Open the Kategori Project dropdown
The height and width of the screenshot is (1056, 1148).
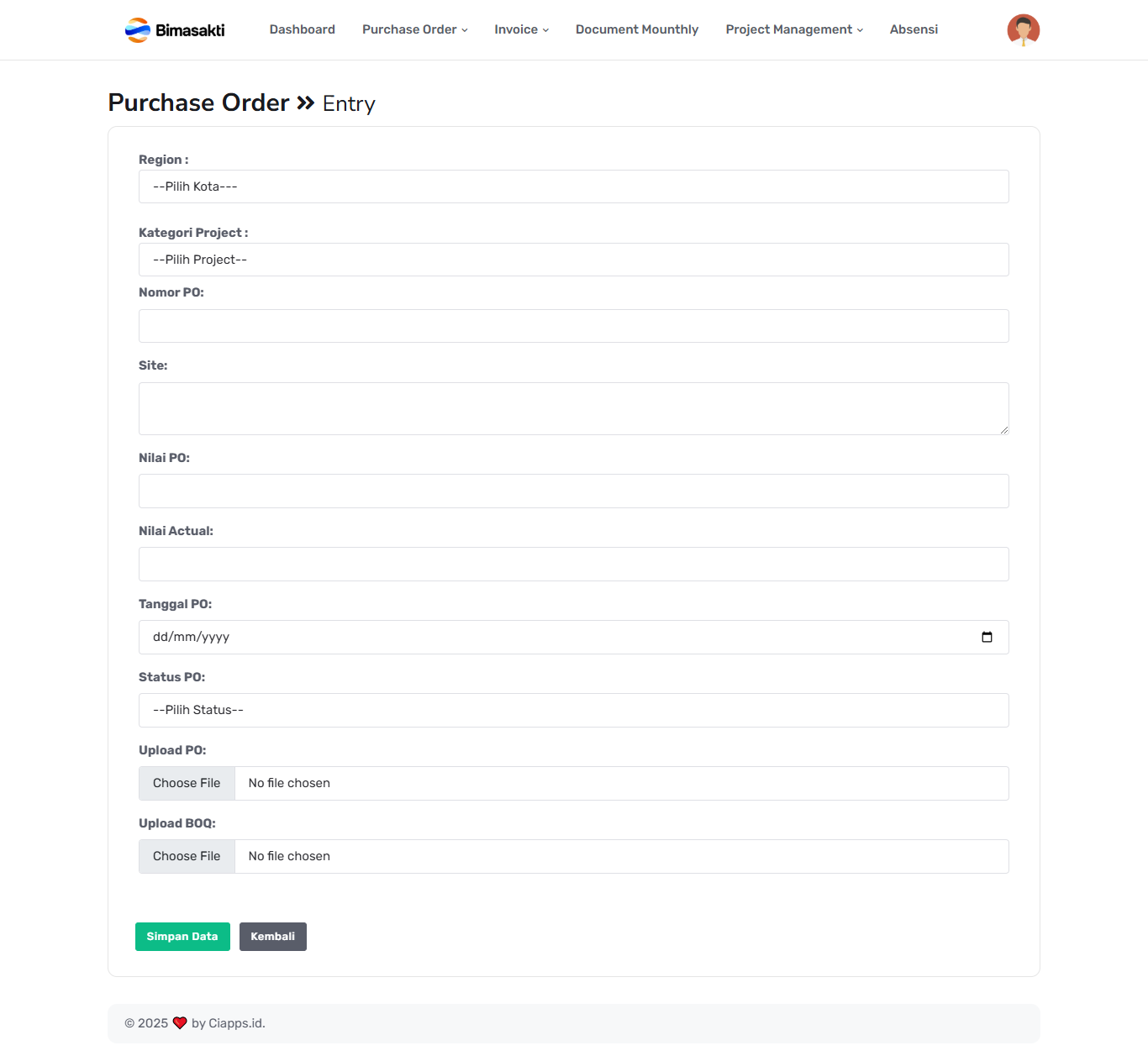pyautogui.click(x=573, y=260)
